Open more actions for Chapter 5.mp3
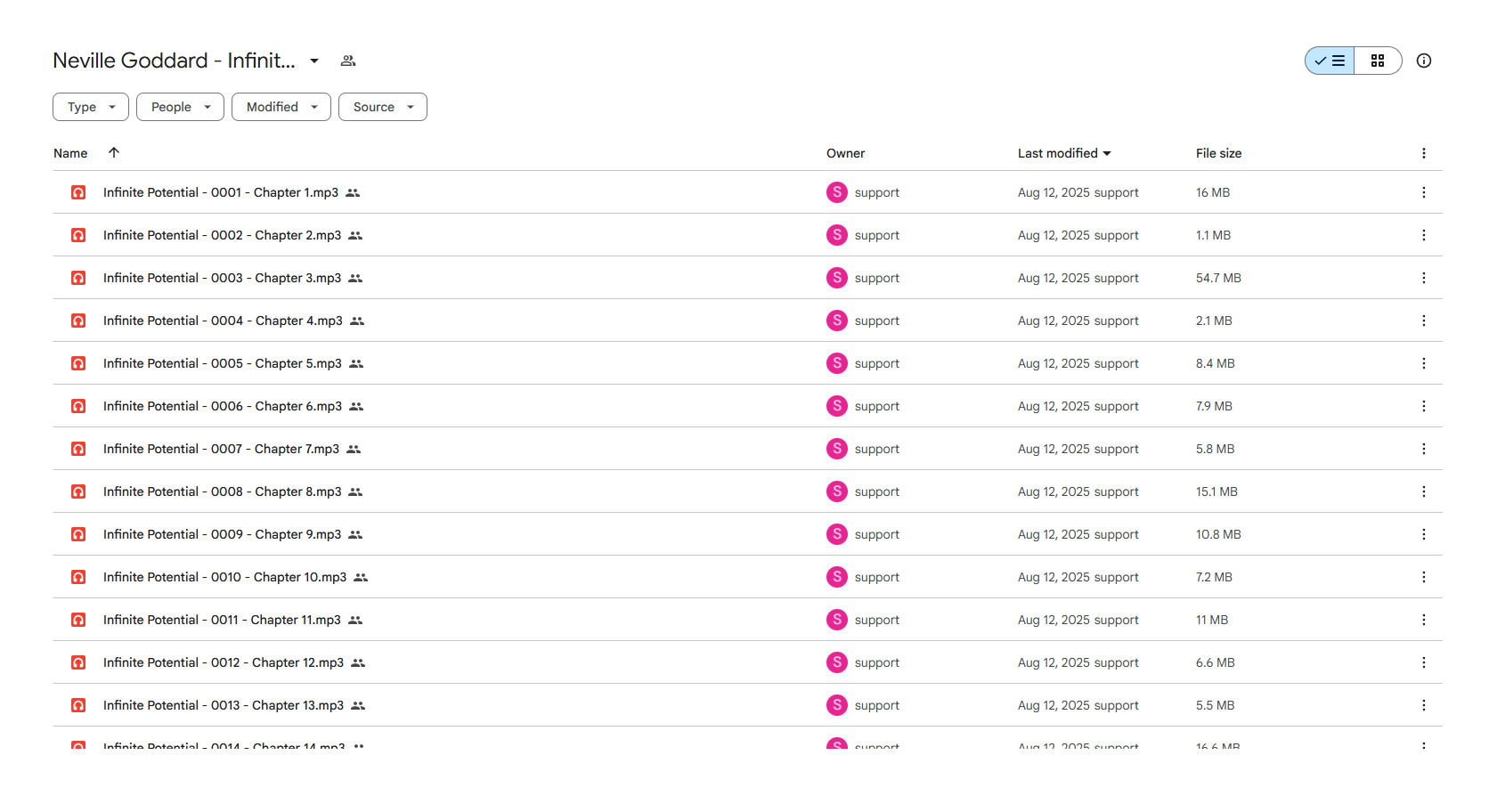This screenshot has height=812, width=1489. click(x=1424, y=363)
